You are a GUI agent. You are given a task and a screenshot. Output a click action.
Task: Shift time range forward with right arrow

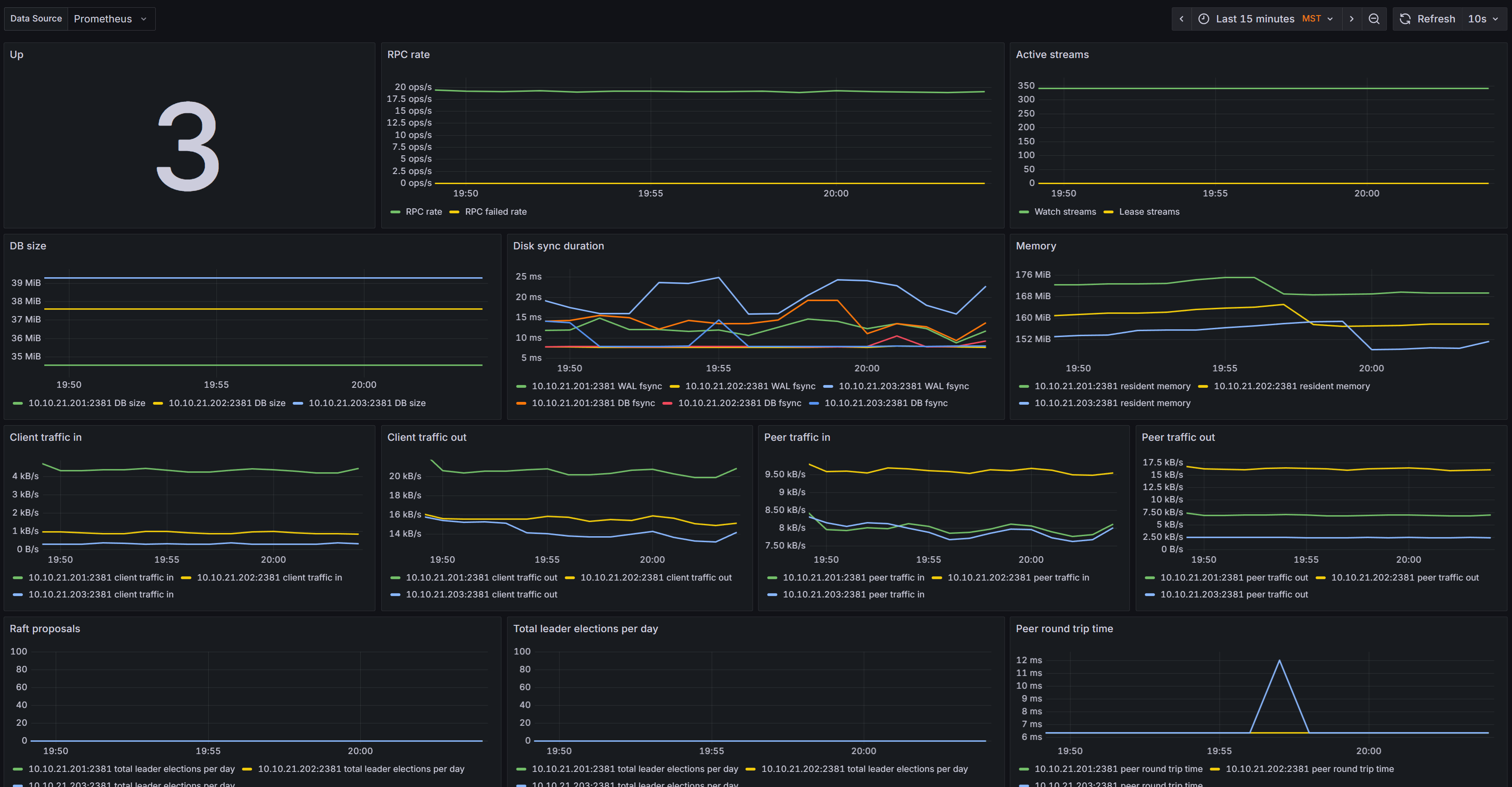[1351, 19]
